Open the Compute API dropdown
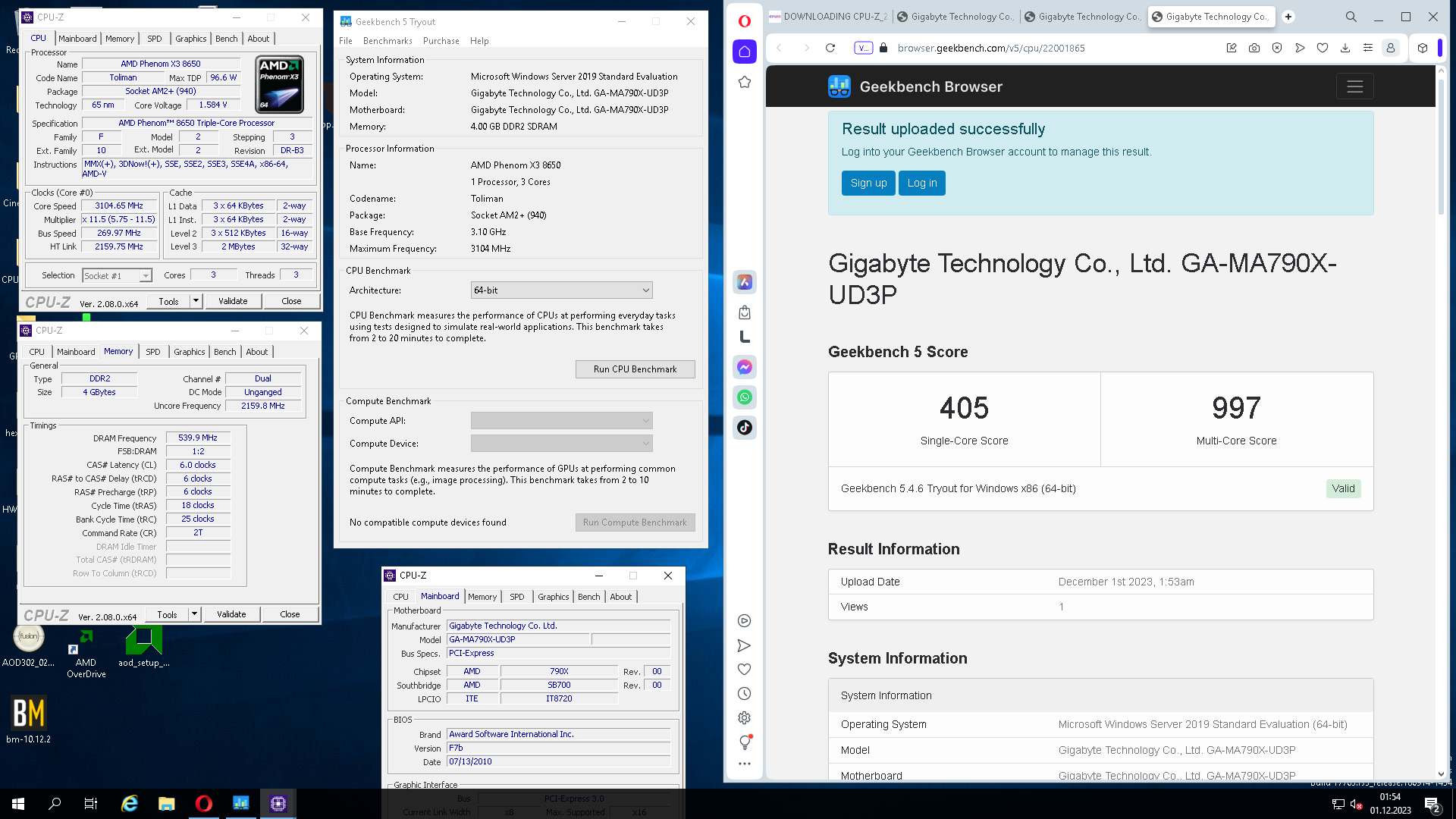Viewport: 1456px width, 819px height. tap(561, 421)
